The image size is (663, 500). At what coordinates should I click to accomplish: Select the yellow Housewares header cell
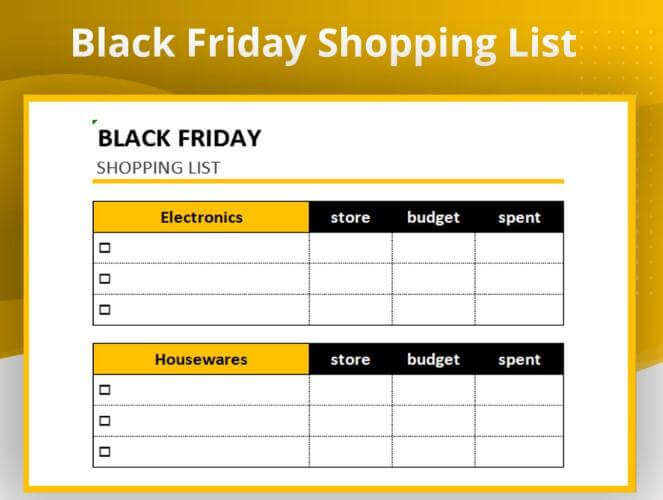pyautogui.click(x=201, y=359)
